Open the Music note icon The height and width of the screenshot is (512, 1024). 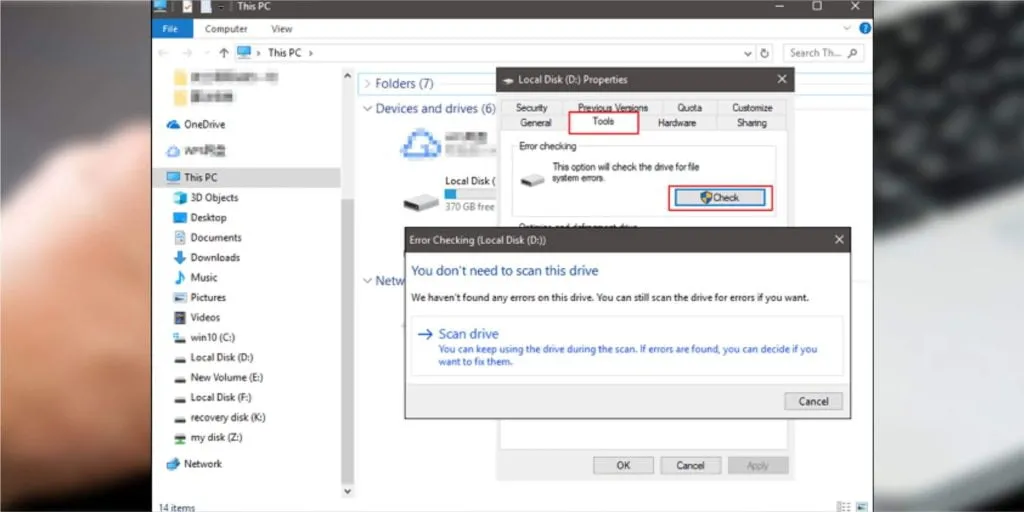[180, 278]
